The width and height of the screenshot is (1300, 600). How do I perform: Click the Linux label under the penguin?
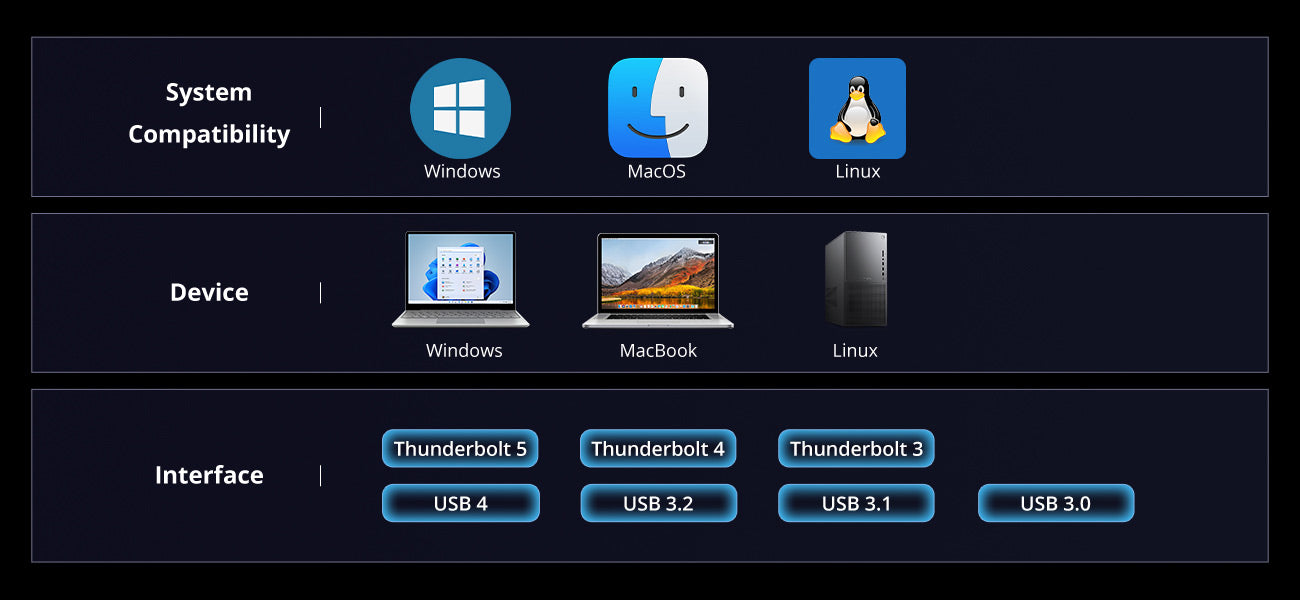[857, 171]
